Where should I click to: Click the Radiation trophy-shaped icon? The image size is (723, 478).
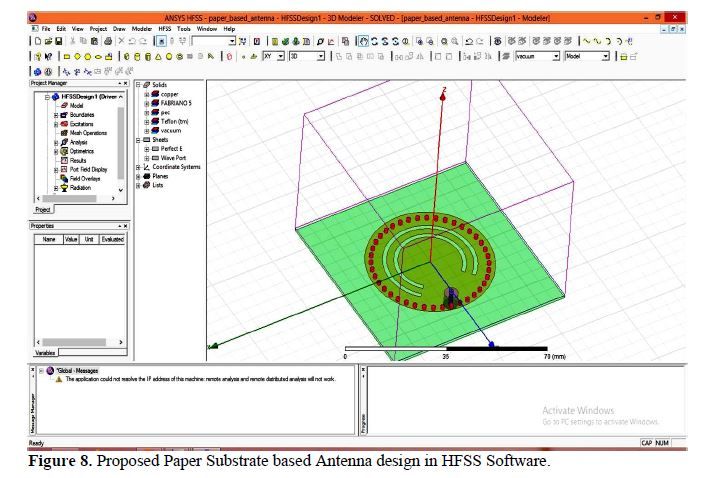pyautogui.click(x=65, y=188)
